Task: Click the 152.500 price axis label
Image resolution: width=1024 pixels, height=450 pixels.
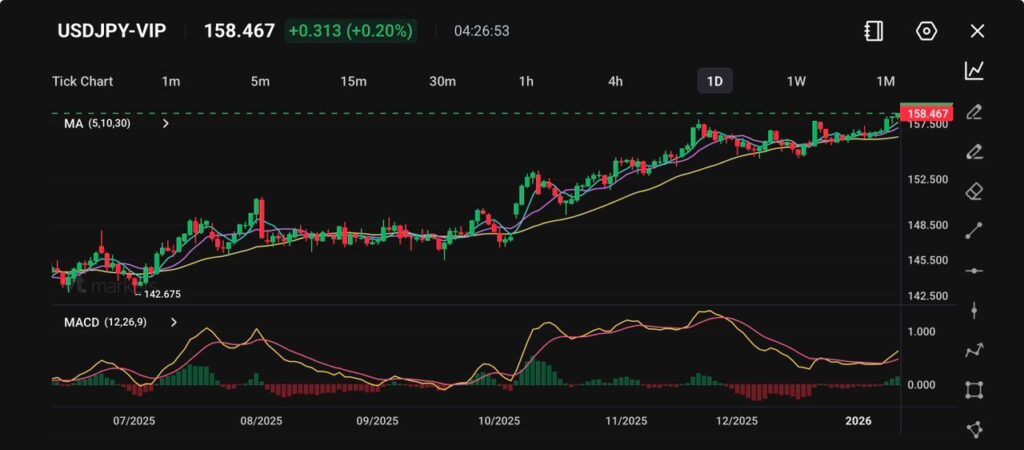Action: click(930, 180)
